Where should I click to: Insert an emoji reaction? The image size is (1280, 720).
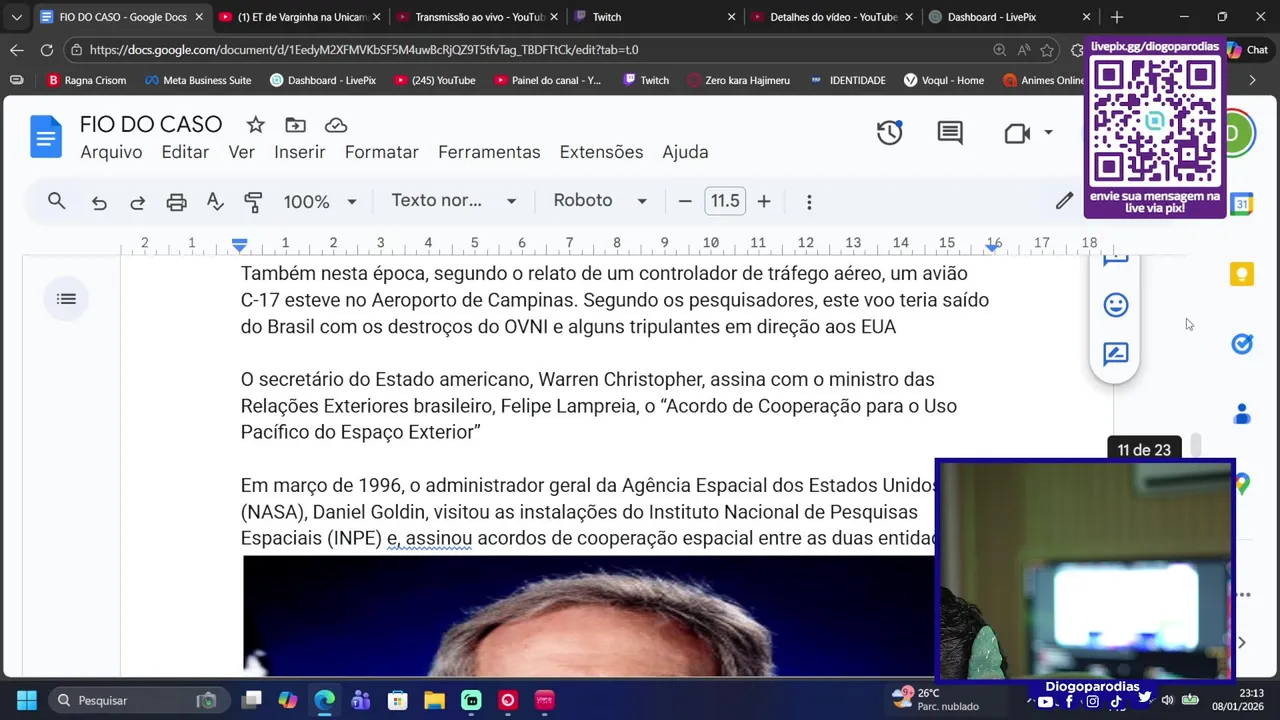pyautogui.click(x=1115, y=305)
